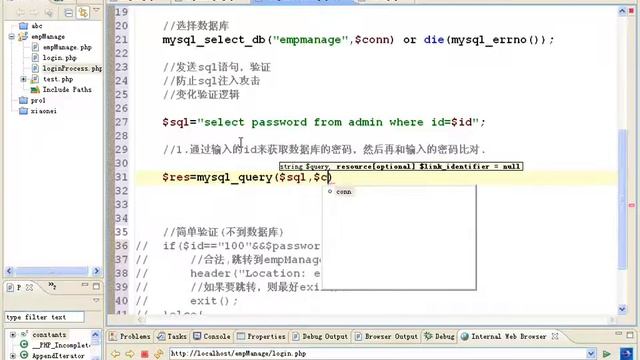Switch to the Browser Output tab
The image size is (640, 360).
point(386,336)
